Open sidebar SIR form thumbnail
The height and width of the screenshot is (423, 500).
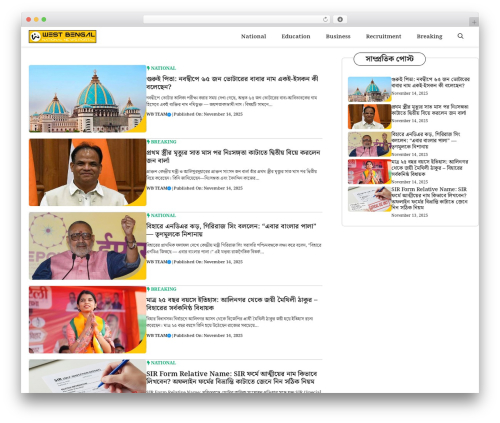point(370,199)
